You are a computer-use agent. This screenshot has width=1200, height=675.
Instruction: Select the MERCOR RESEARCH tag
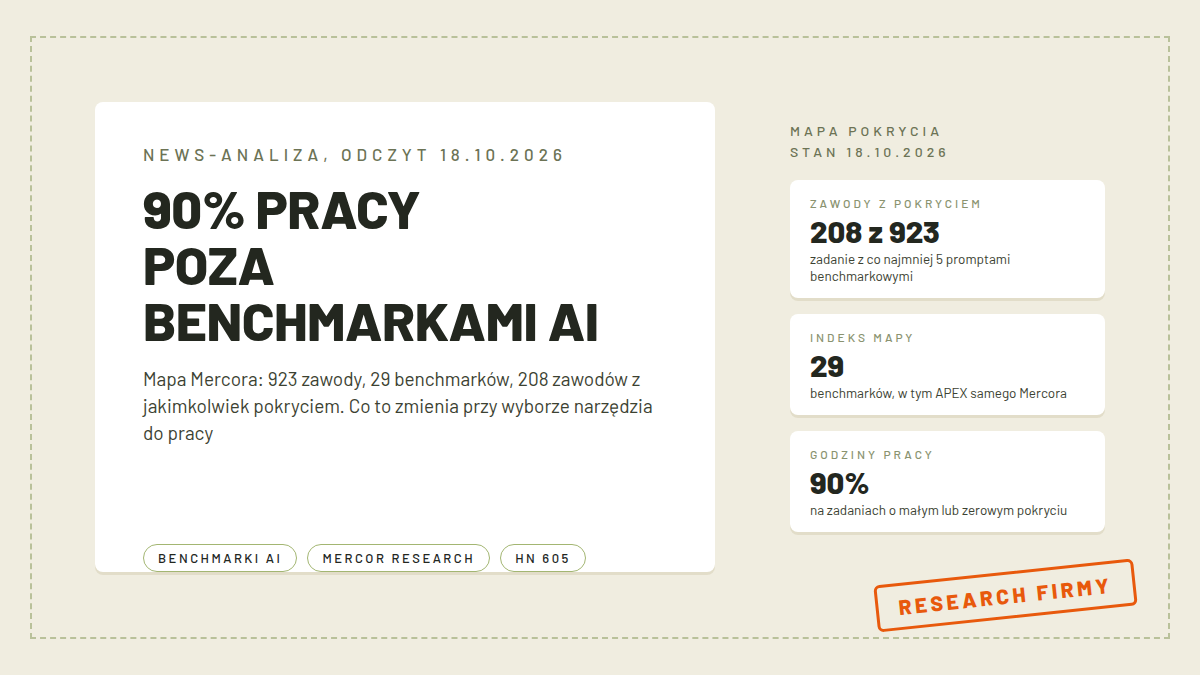pos(398,558)
